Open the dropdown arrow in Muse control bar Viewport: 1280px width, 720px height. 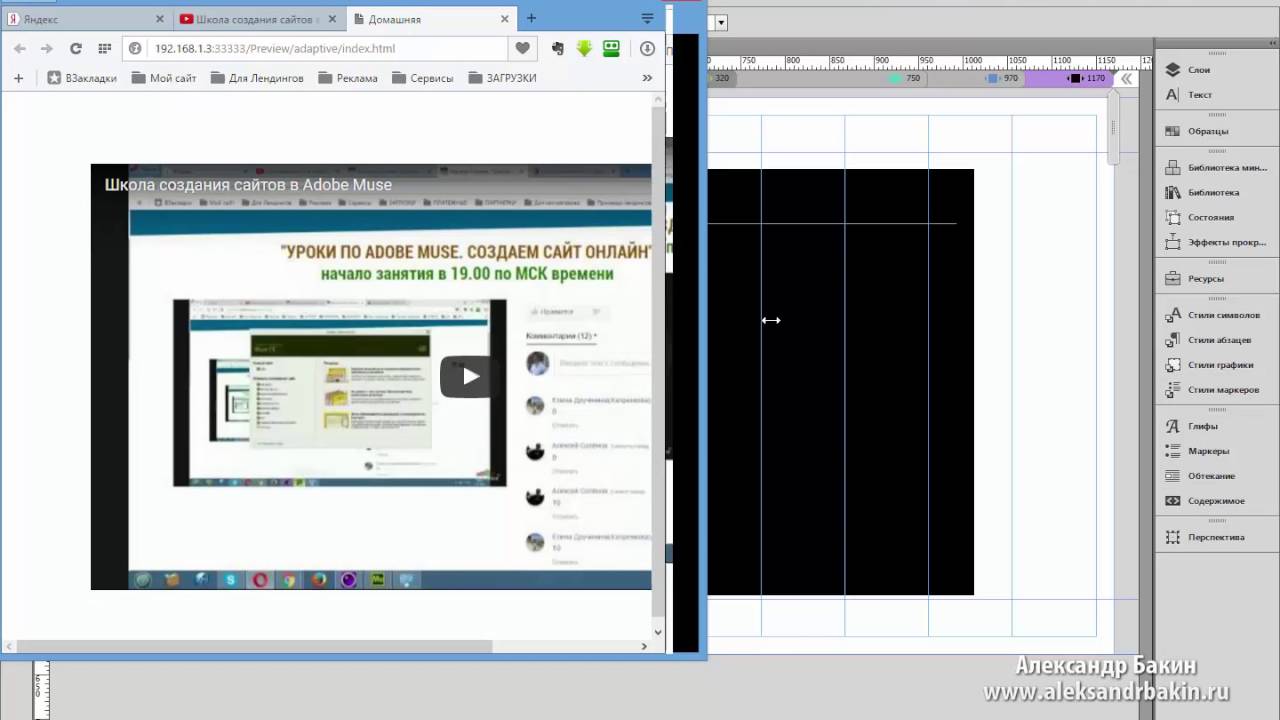pos(721,23)
